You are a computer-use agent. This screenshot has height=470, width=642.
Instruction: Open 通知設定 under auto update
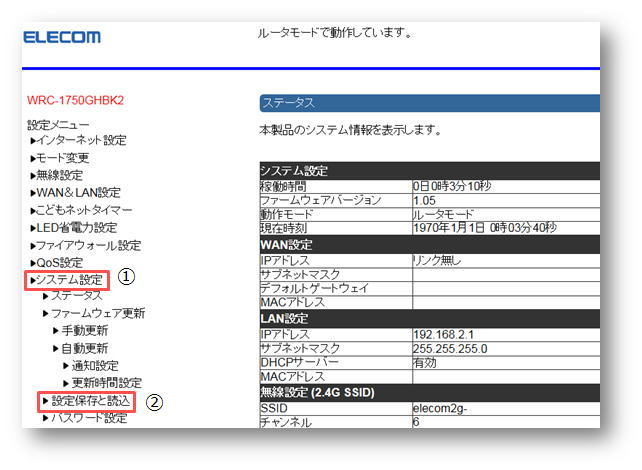pyautogui.click(x=94, y=365)
